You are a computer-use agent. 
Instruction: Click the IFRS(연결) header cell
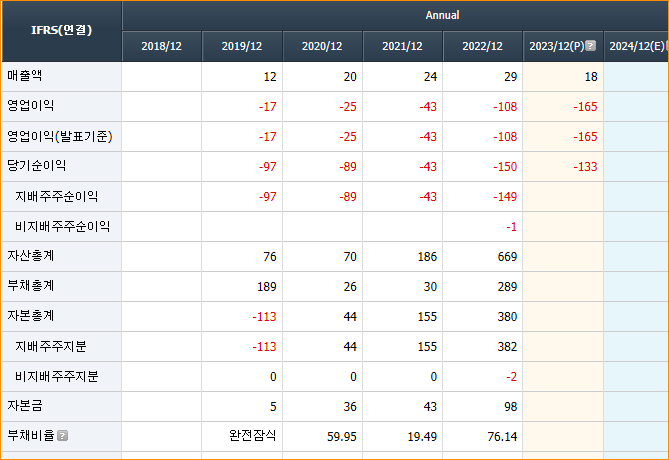[61, 31]
